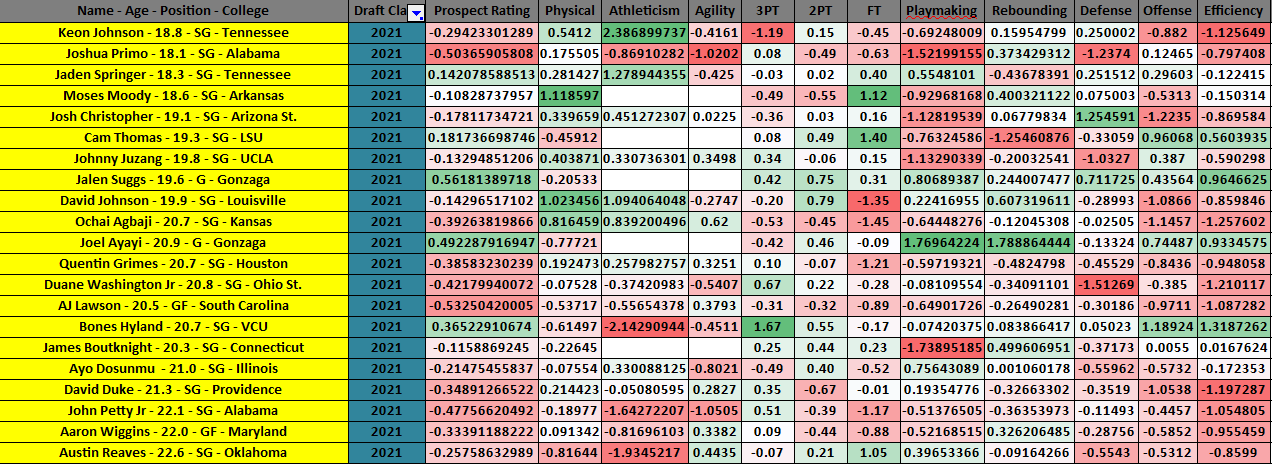1272x464 pixels.
Task: Select the 2021 draft class cell for Joel Ayayi
Action: pyautogui.click(x=388, y=243)
